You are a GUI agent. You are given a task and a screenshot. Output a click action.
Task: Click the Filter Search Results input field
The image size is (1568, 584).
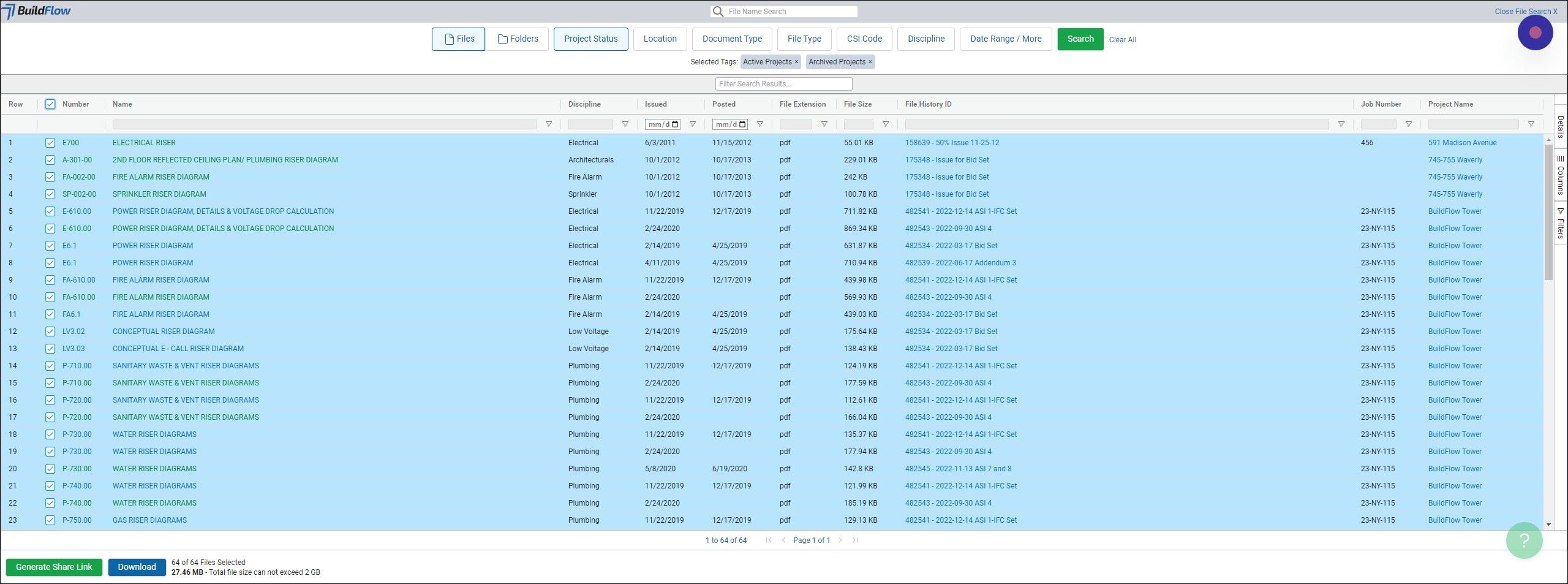(783, 84)
